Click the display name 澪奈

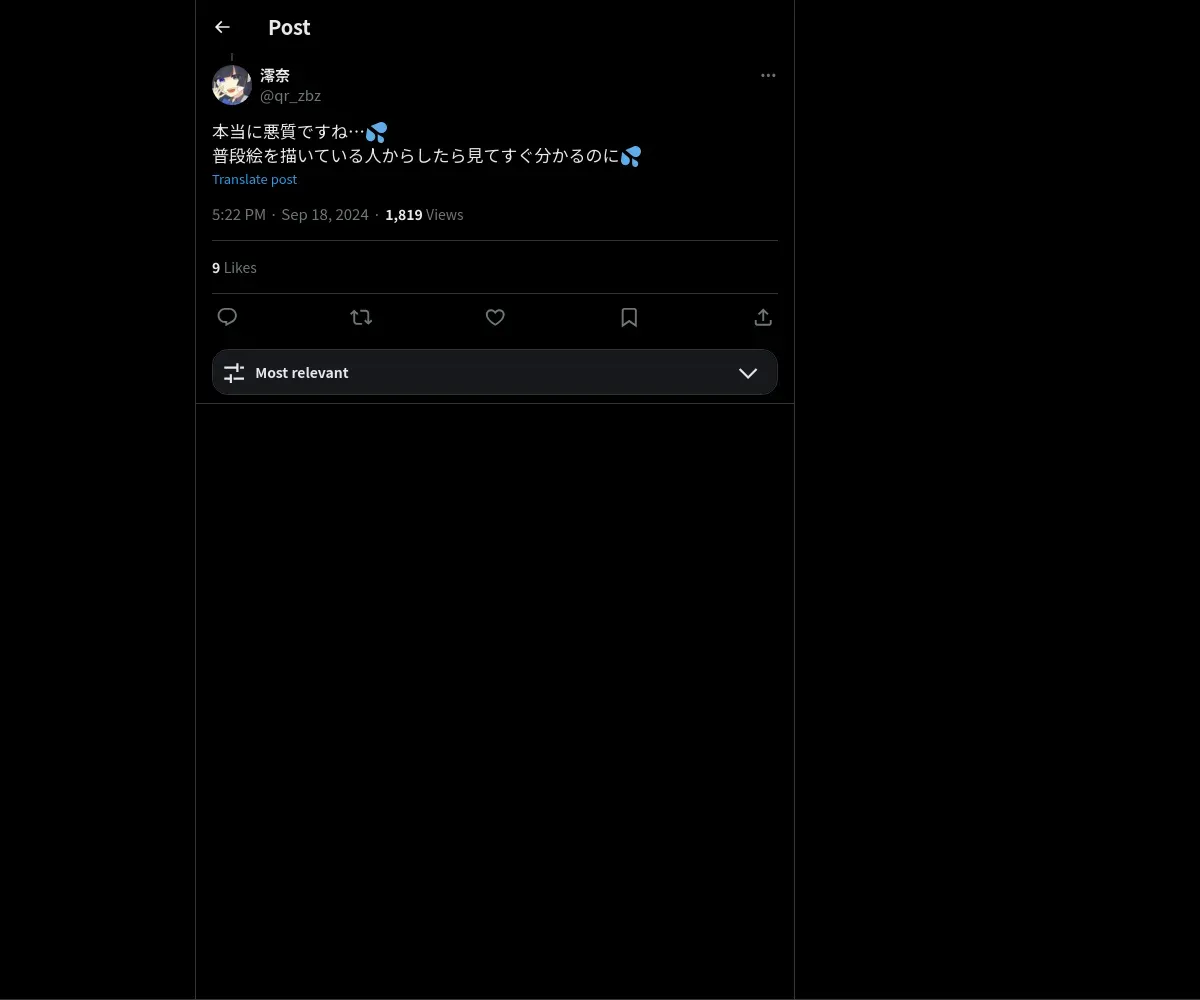point(275,75)
